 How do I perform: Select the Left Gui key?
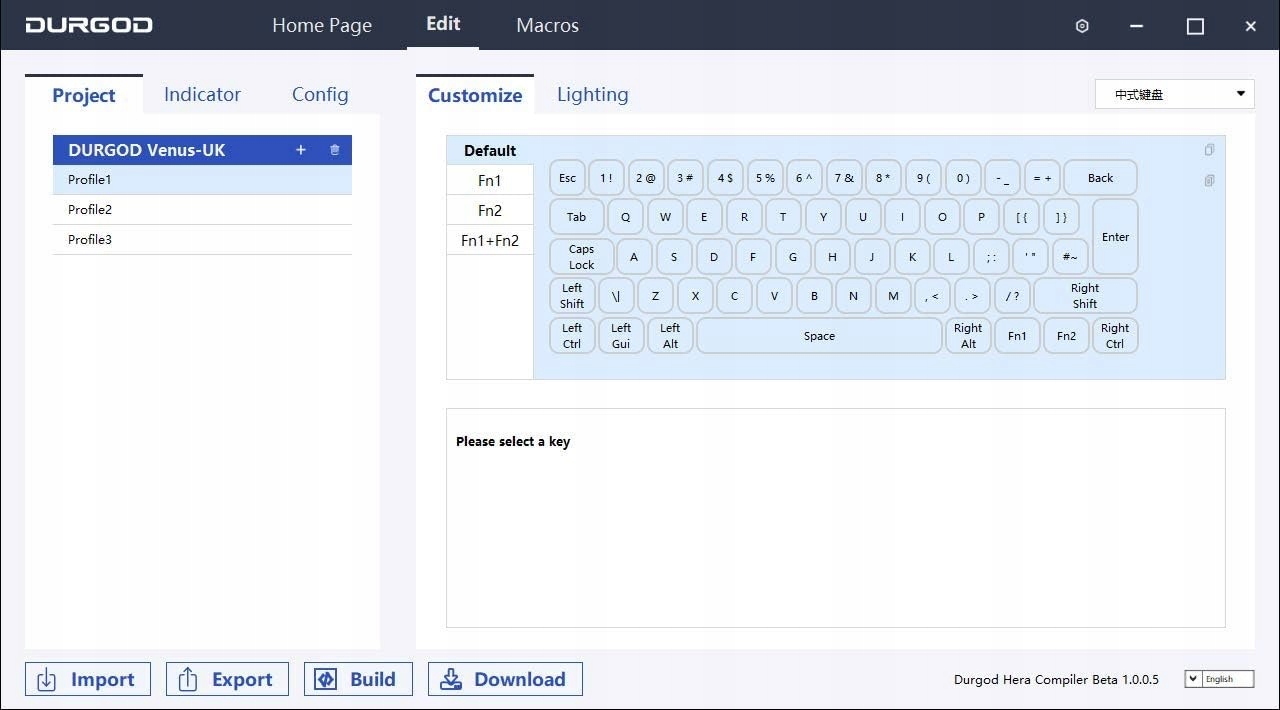621,336
